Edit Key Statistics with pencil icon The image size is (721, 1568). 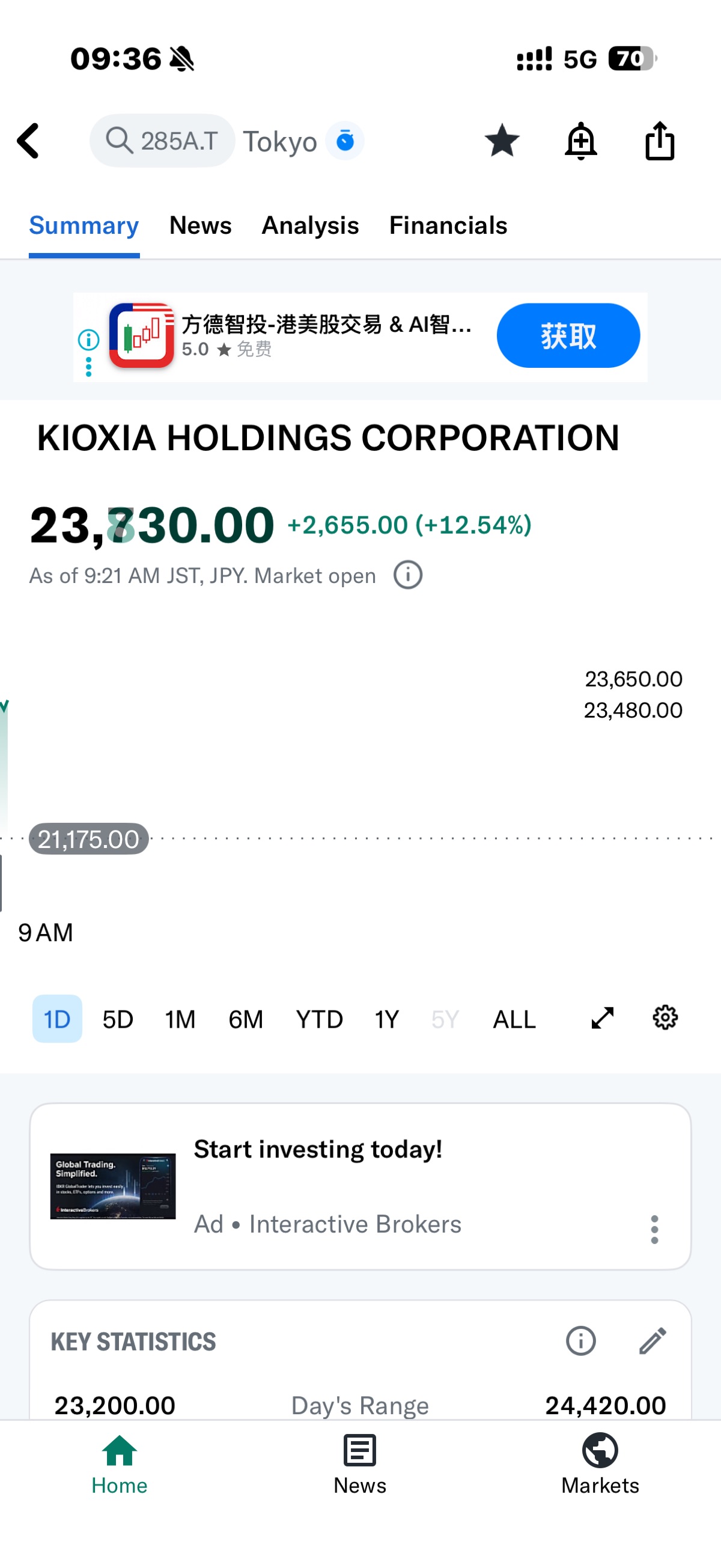pyautogui.click(x=653, y=1340)
